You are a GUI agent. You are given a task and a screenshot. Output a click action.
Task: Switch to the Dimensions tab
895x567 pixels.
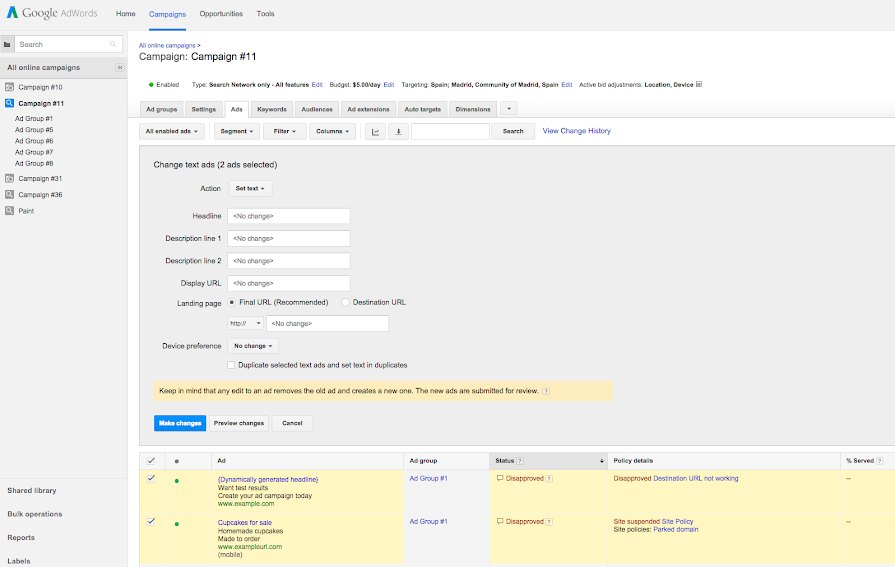(x=473, y=109)
